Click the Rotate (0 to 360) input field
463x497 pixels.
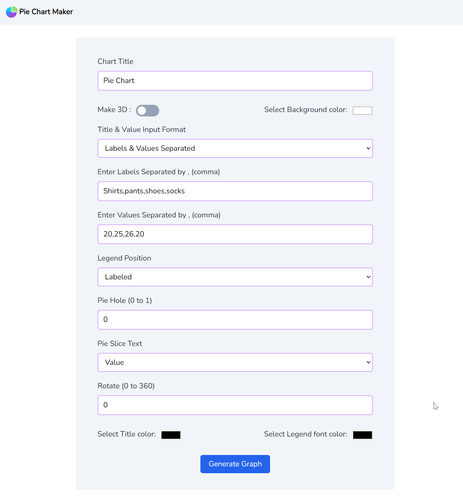(235, 405)
